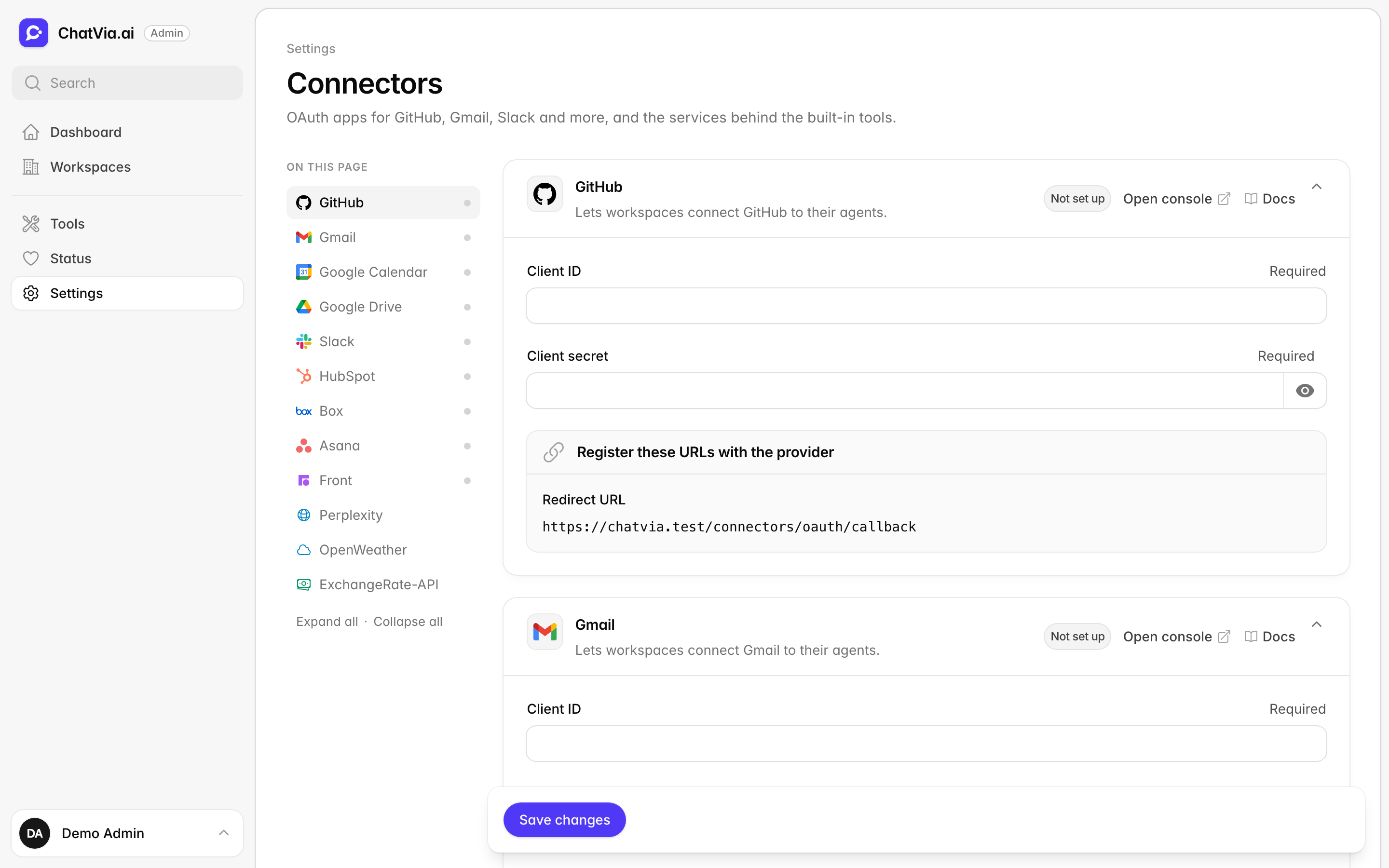The width and height of the screenshot is (1389, 868).
Task: Open Dashboard via its home icon
Action: (x=31, y=132)
